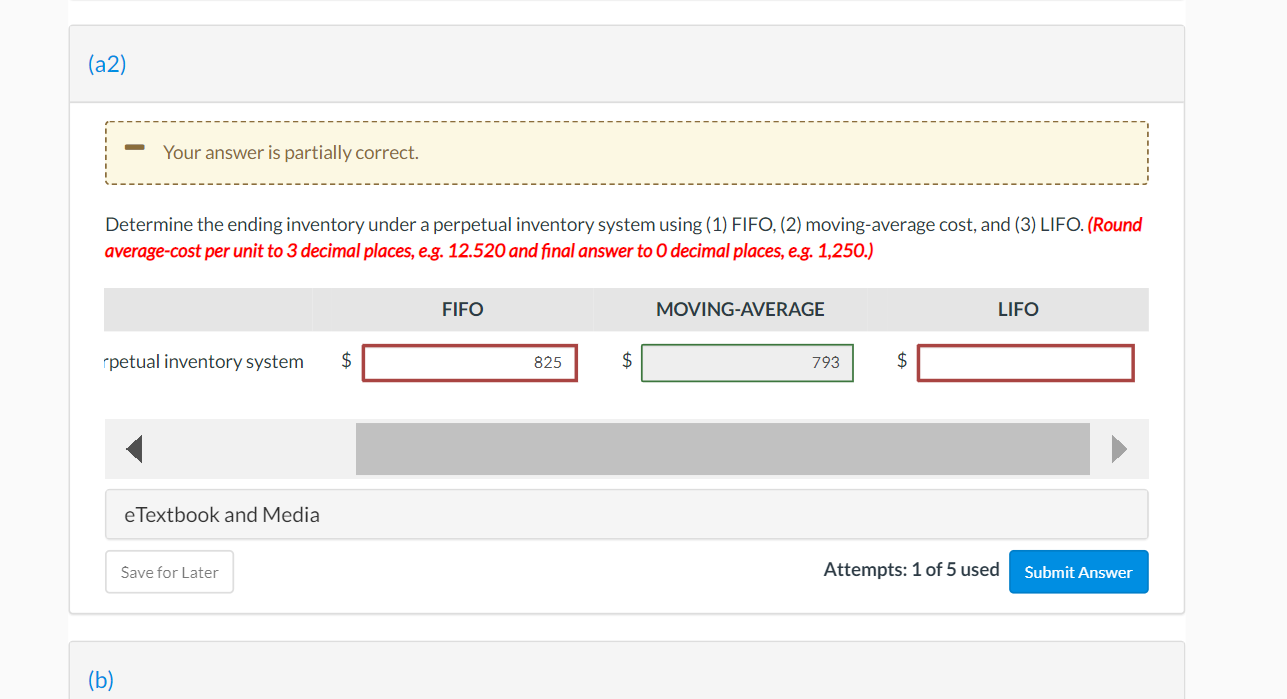The image size is (1287, 699).
Task: Click the partially correct minus icon
Action: click(134, 148)
